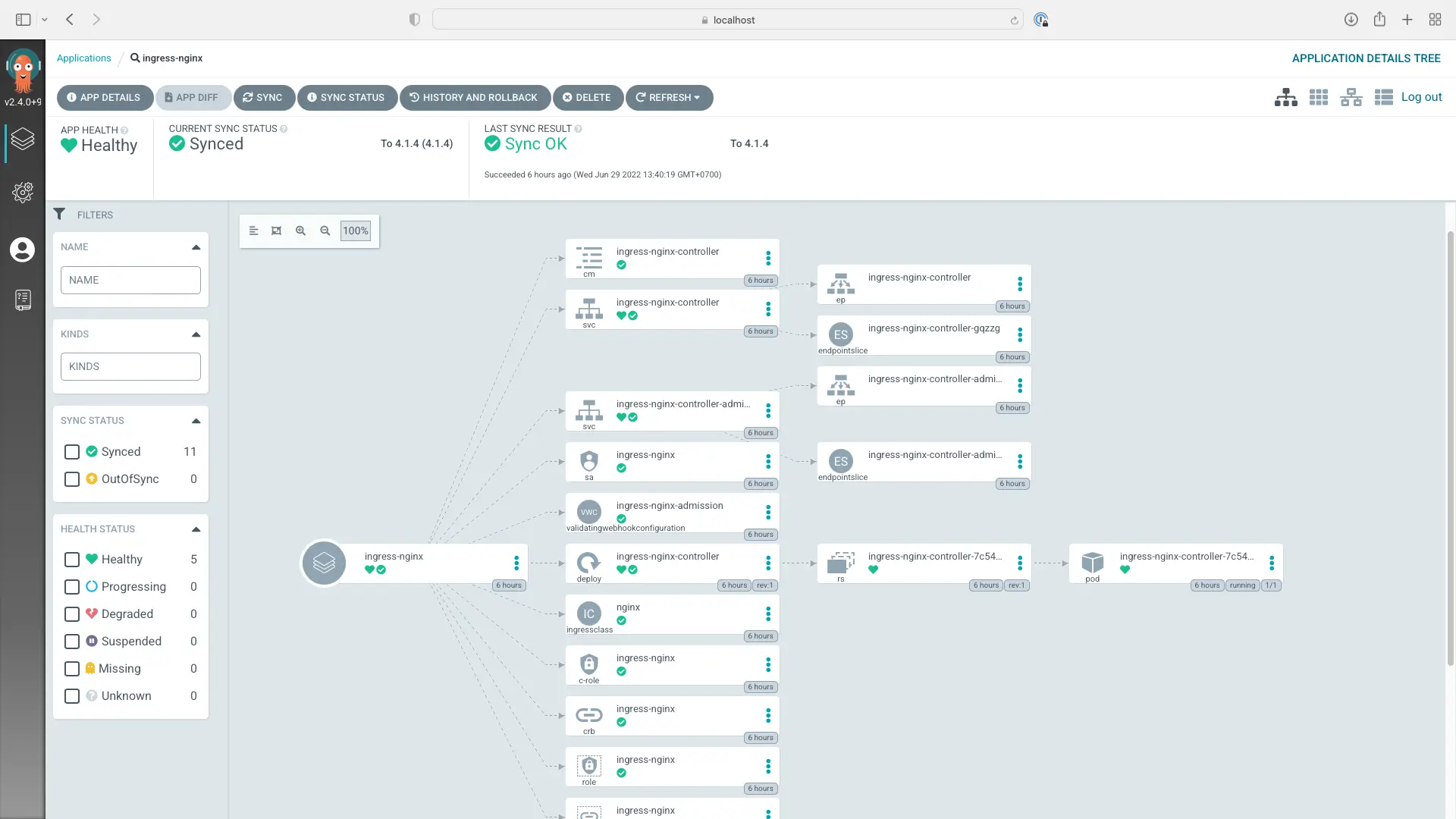The image size is (1456, 819).
Task: Collapse the HEALTH STATUS filter section
Action: (x=196, y=529)
